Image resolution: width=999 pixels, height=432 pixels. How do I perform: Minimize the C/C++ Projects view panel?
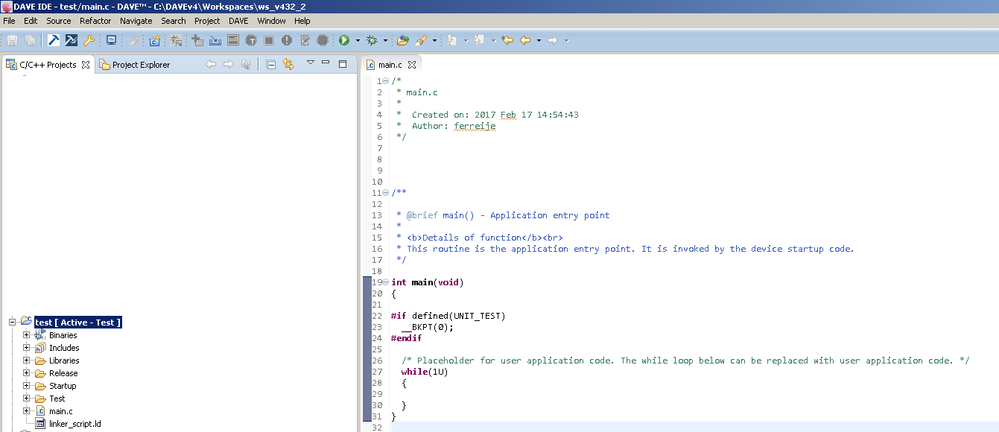click(x=326, y=62)
